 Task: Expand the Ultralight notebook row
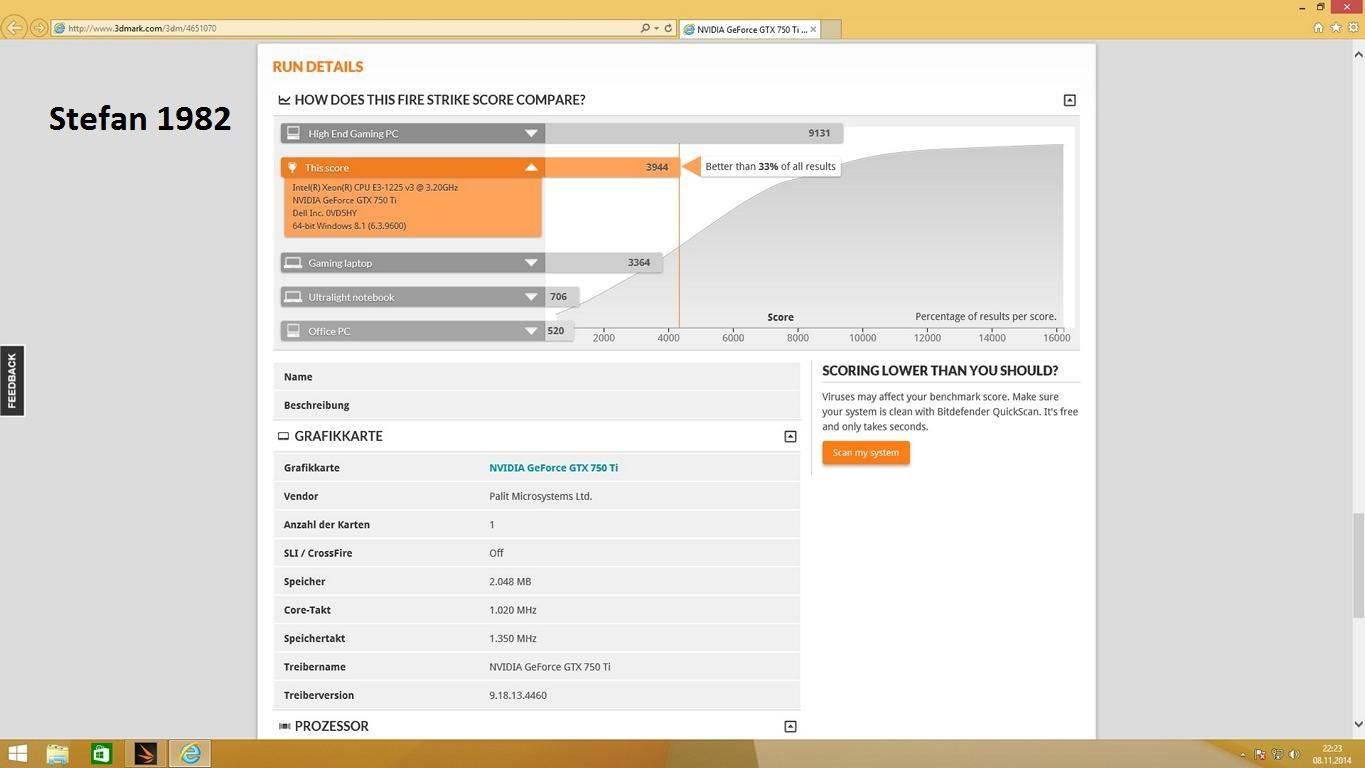(x=531, y=297)
